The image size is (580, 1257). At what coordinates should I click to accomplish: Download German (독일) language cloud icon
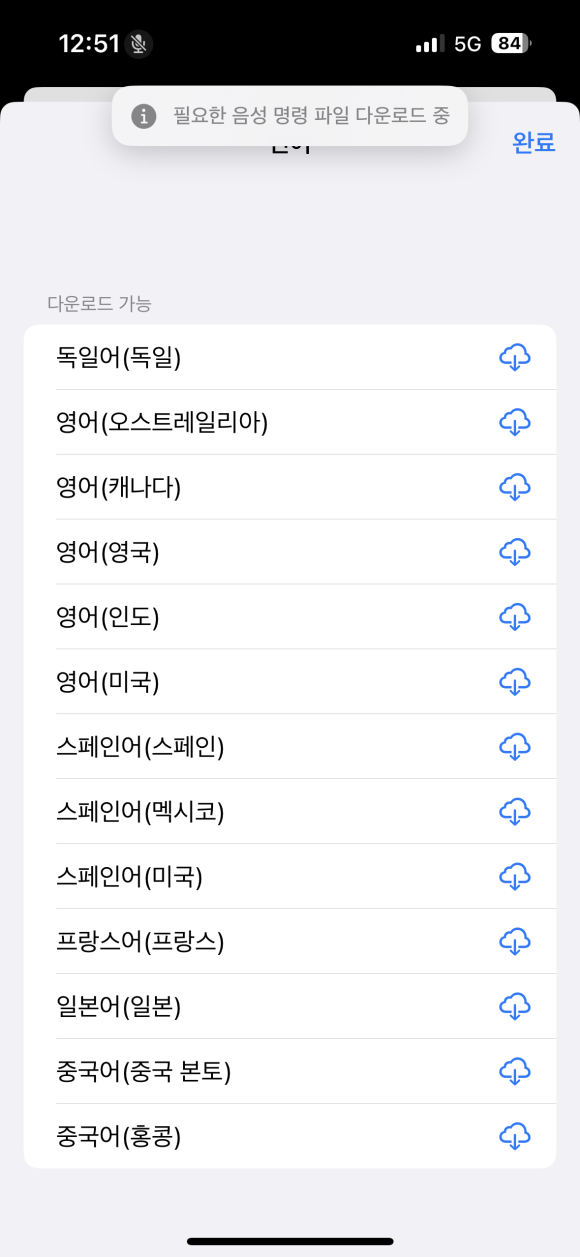514,357
